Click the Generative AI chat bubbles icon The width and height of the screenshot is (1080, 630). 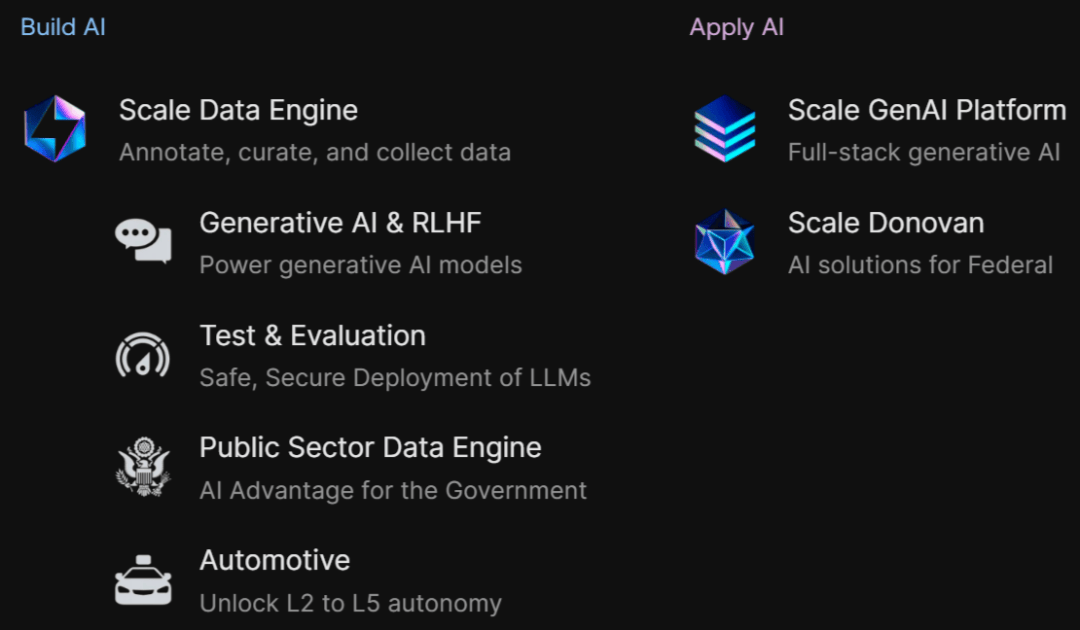coord(143,241)
